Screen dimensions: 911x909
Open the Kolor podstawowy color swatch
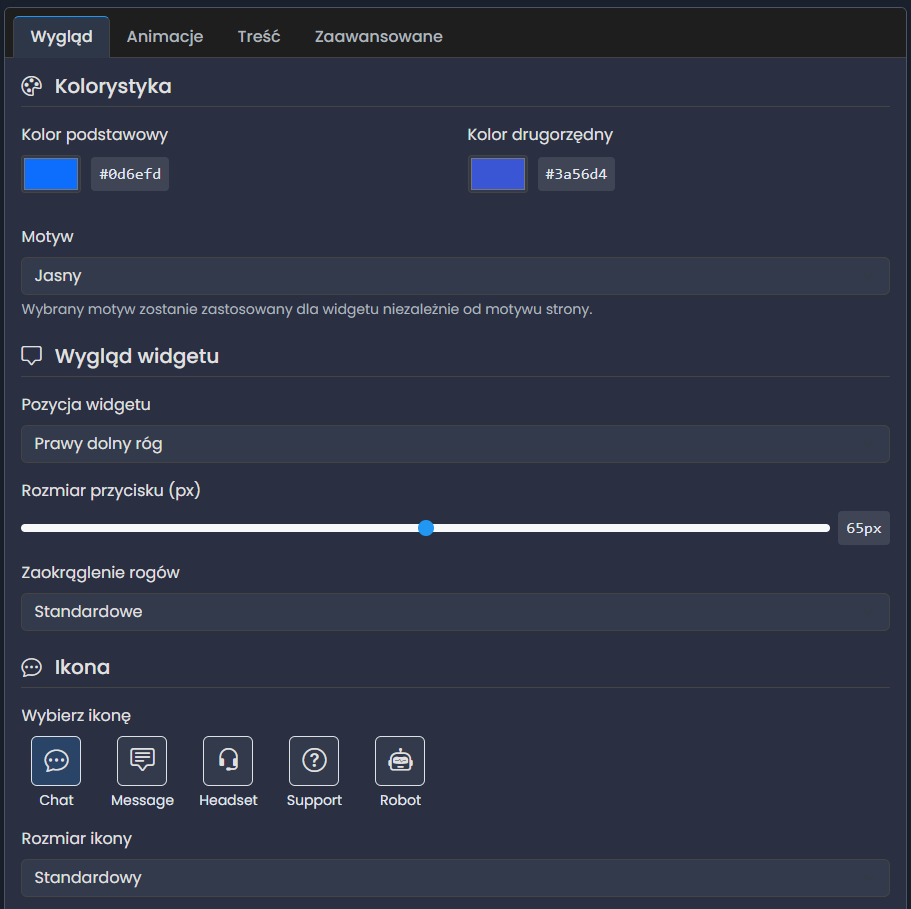point(51,174)
